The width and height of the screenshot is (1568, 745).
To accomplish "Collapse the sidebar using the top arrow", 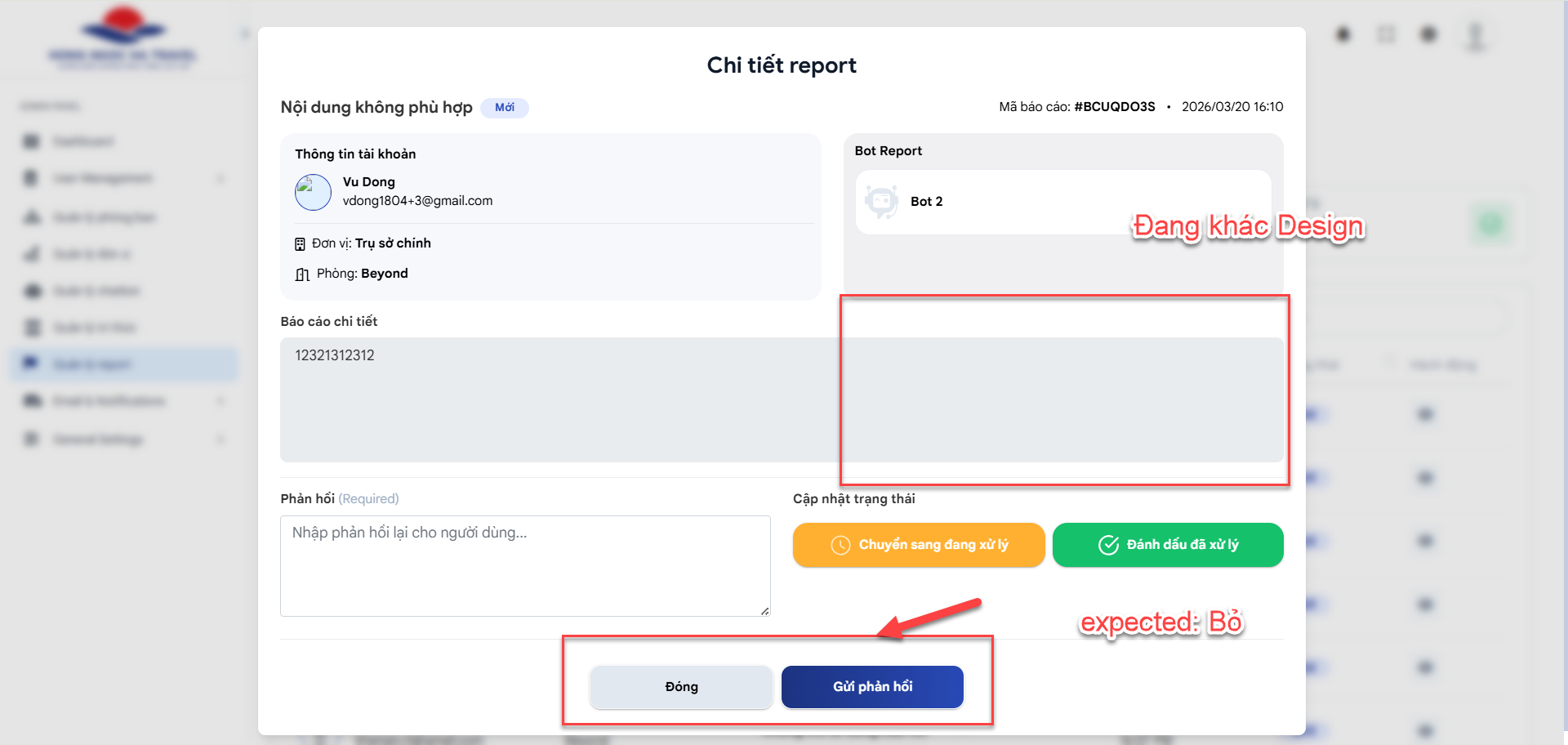I will coord(244,33).
